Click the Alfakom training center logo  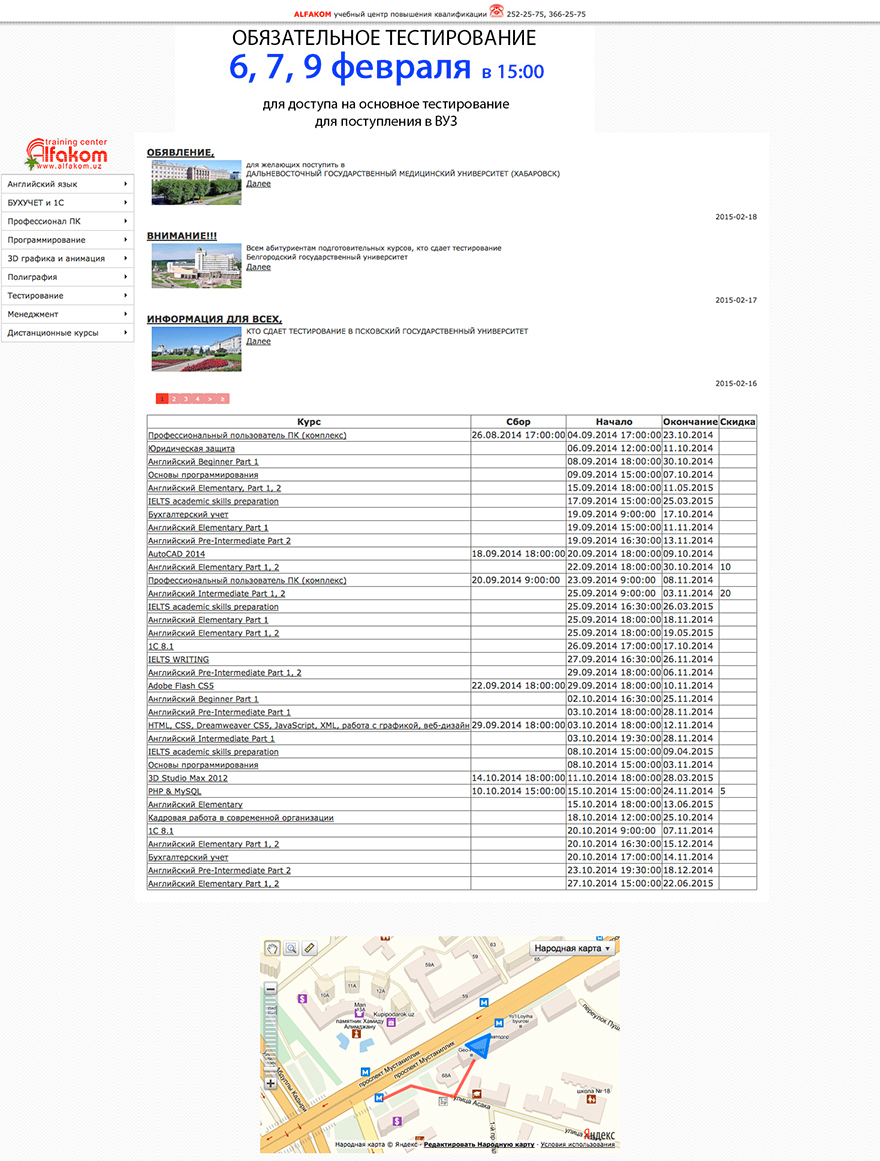(x=66, y=153)
